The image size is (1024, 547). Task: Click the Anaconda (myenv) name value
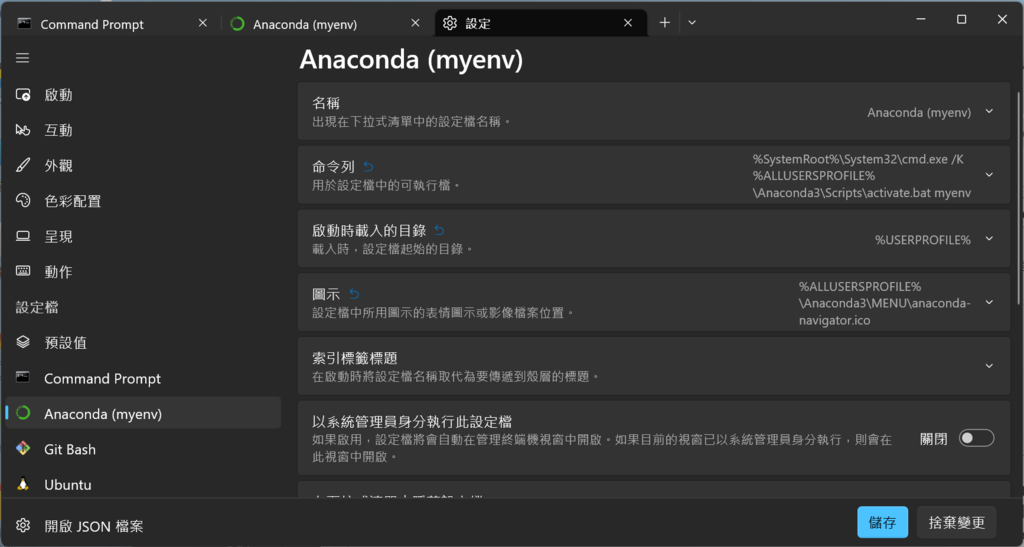919,112
